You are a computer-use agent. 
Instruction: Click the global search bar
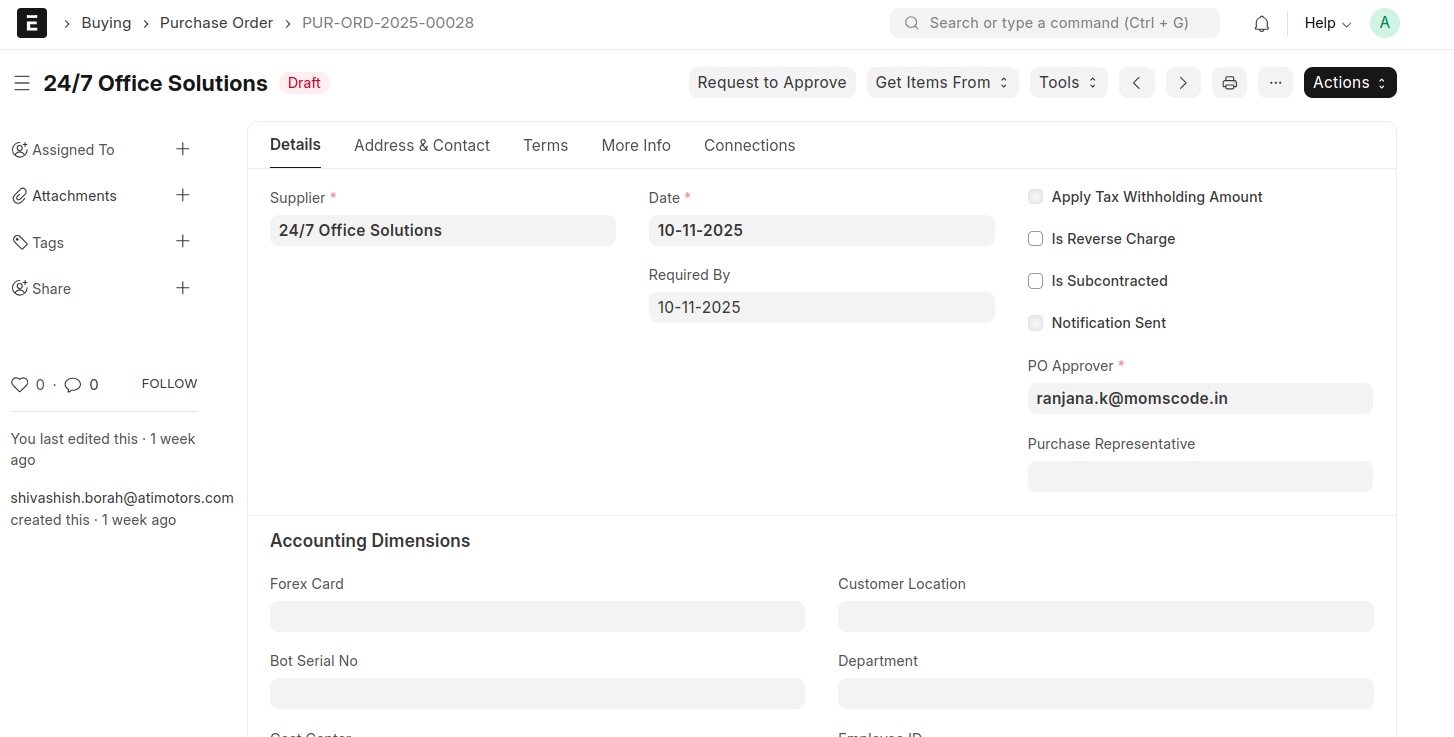pyautogui.click(x=1054, y=22)
